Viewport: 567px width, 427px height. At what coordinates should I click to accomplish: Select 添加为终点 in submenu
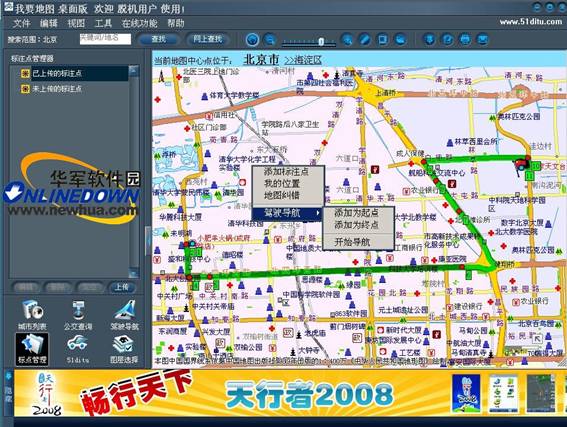[358, 225]
